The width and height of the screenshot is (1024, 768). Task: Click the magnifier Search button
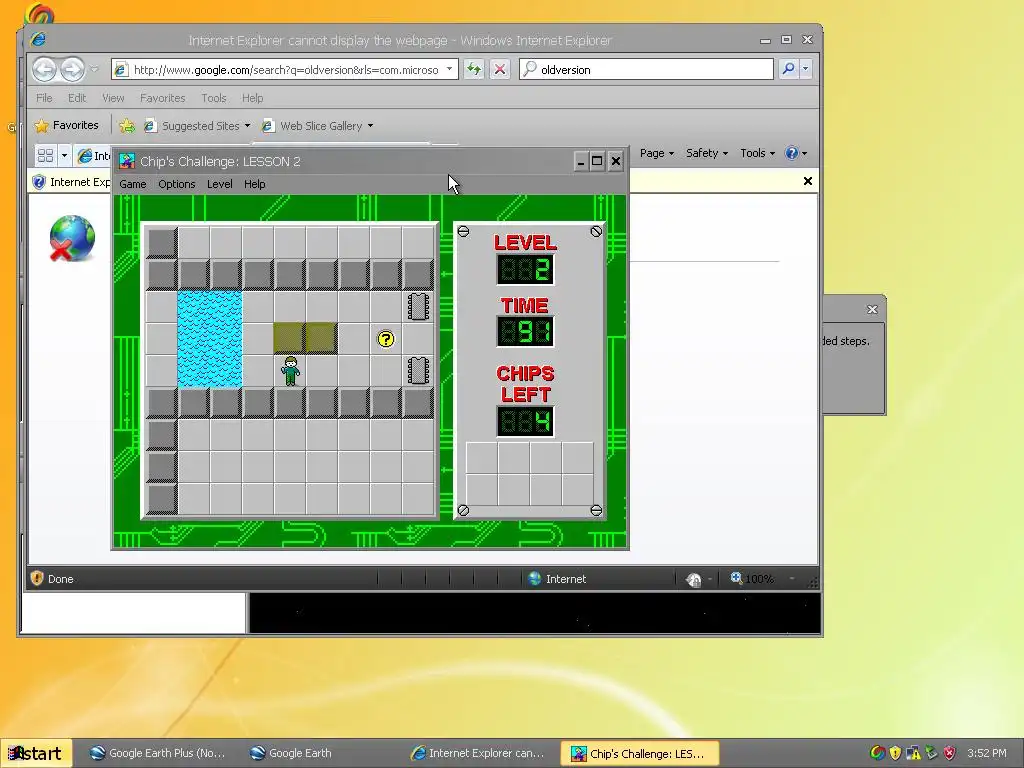788,69
